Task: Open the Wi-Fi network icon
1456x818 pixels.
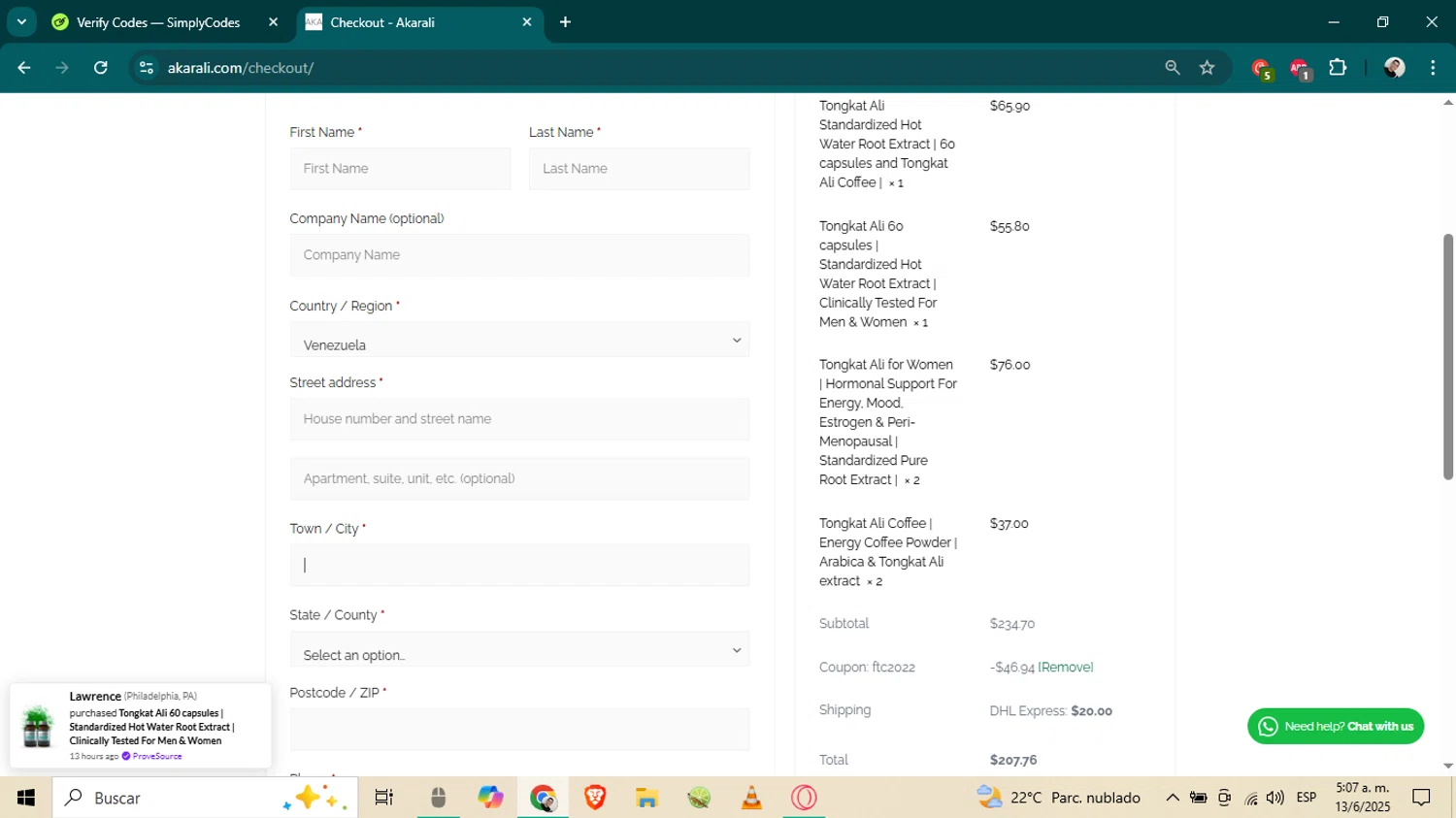Action: [1251, 798]
